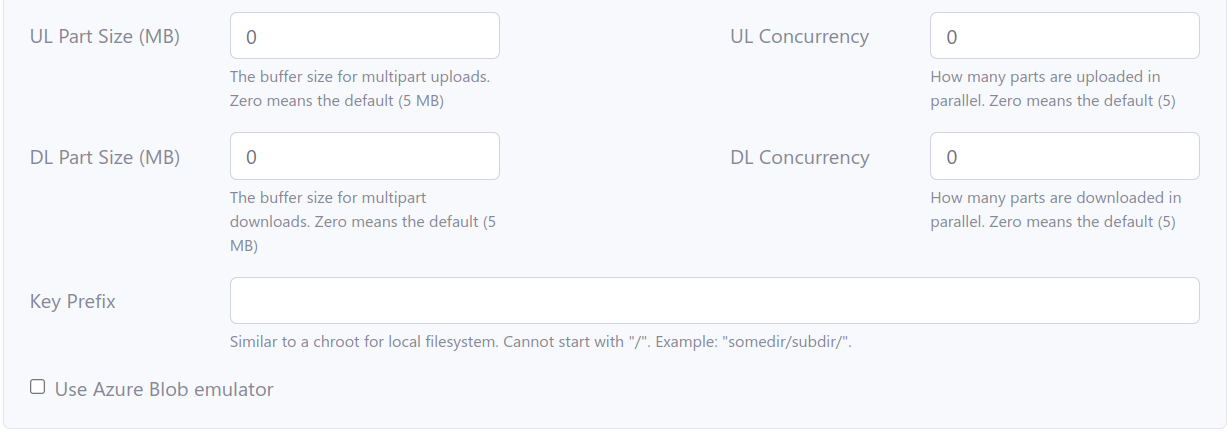Viewport: 1228px width, 436px height.
Task: Click into the DL Concurrency field
Action: coord(1064,157)
